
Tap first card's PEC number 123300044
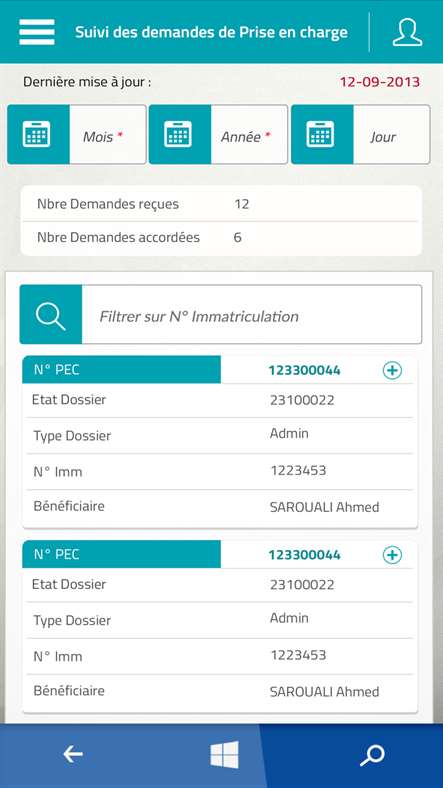[304, 370]
